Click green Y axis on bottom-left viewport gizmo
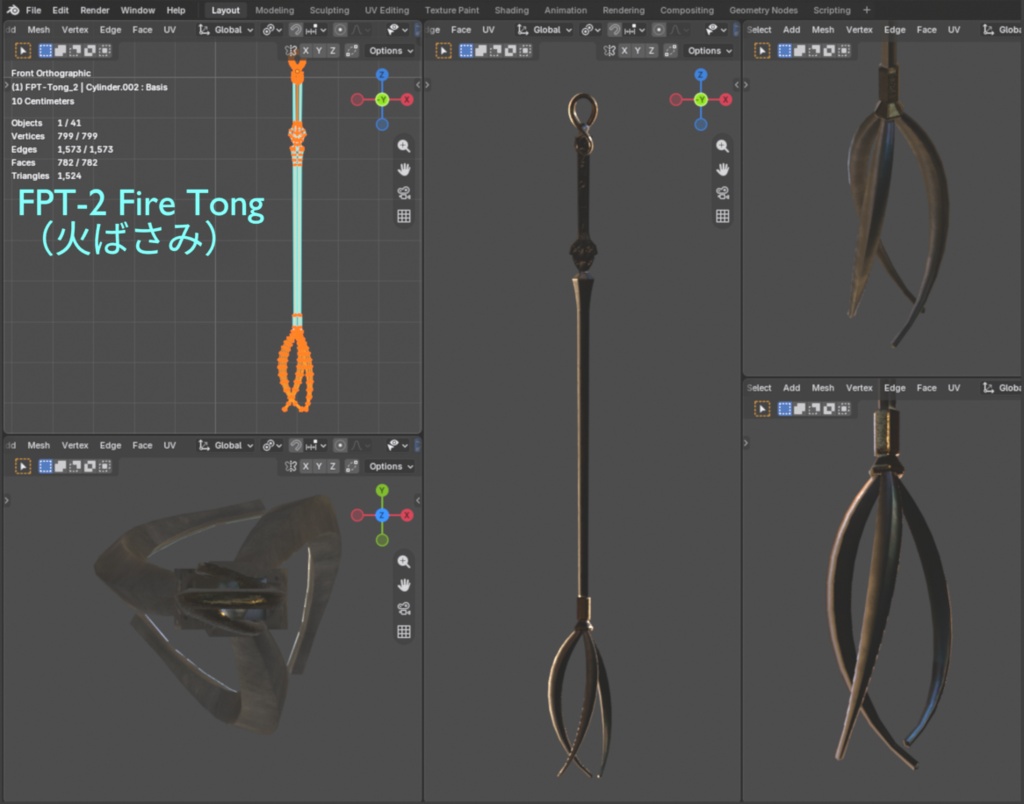The image size is (1024, 804). tap(382, 490)
